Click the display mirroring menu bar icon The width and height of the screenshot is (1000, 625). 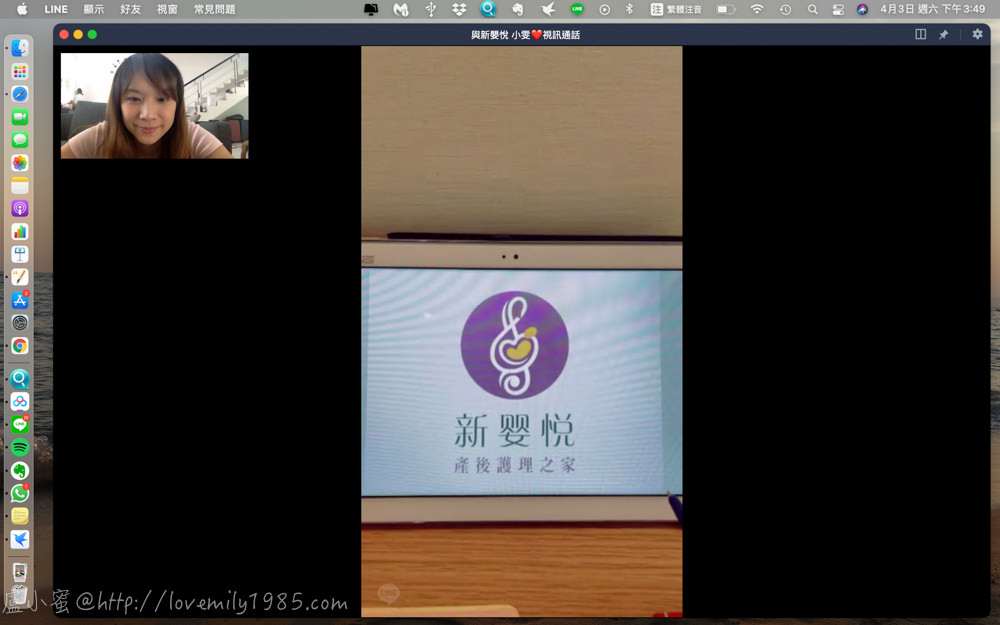371,9
